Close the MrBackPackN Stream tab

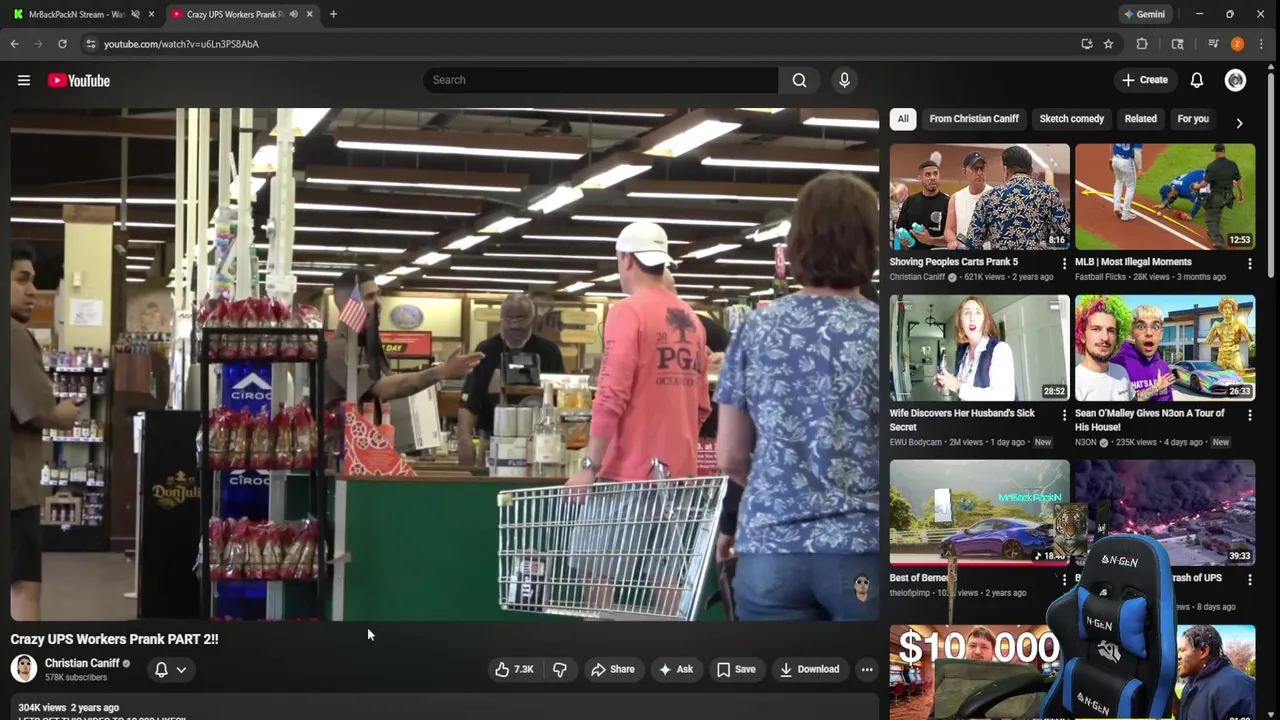tap(151, 14)
